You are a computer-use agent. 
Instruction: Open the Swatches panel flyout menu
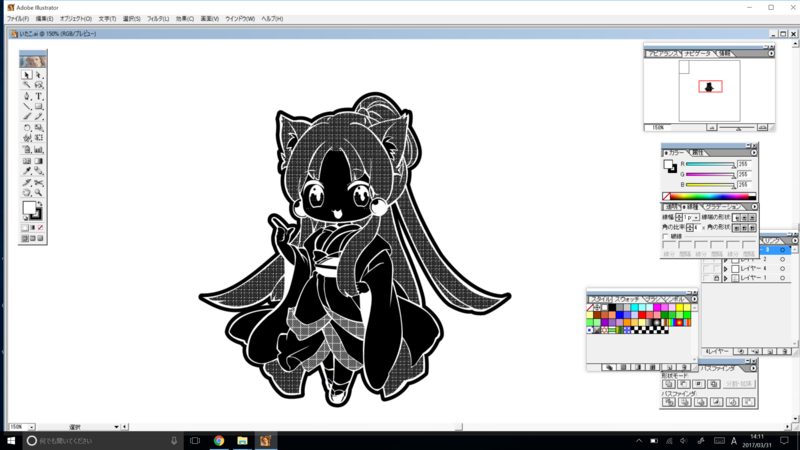click(x=694, y=299)
